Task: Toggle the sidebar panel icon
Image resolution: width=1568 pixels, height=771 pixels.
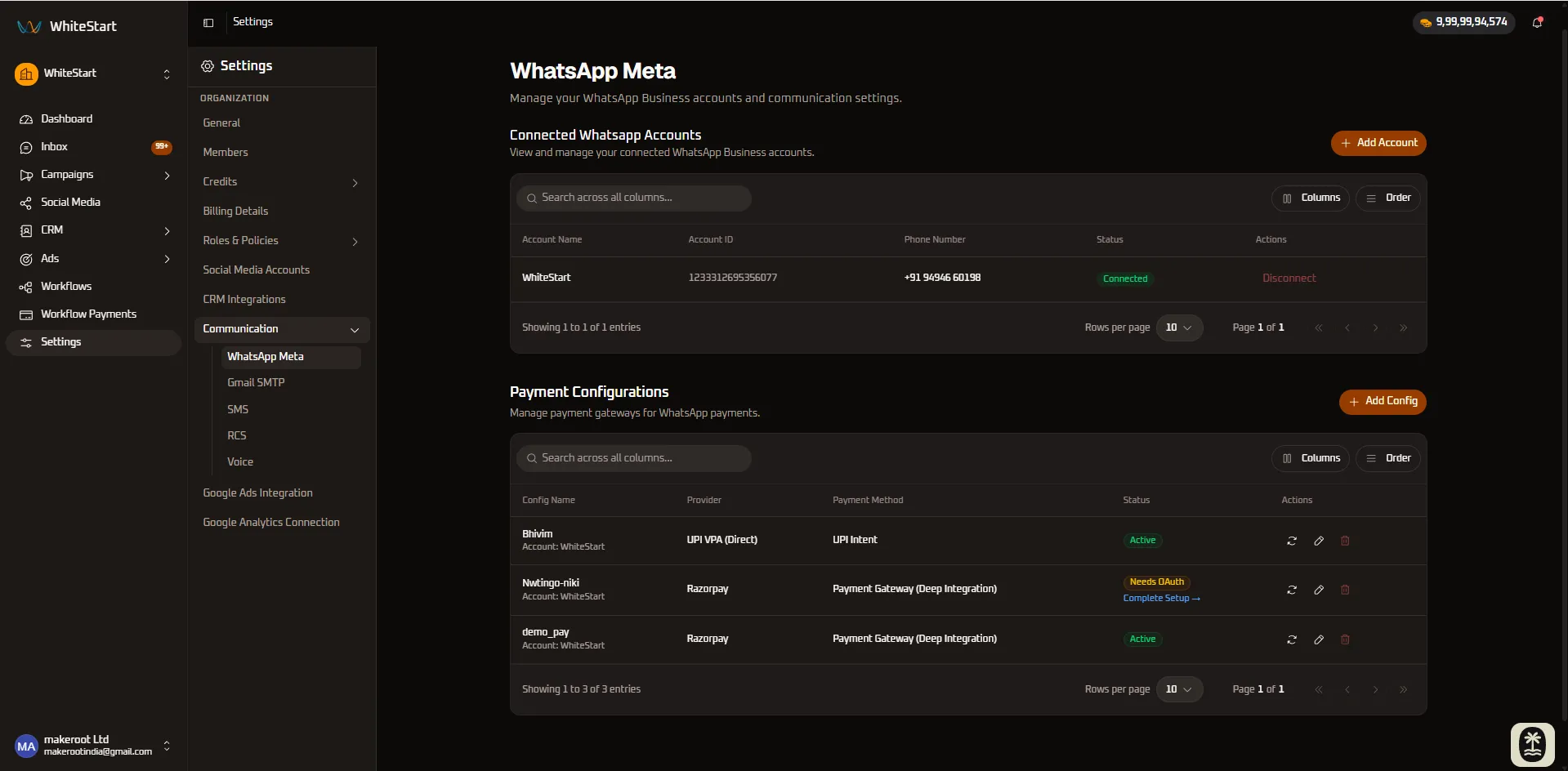Action: click(208, 23)
